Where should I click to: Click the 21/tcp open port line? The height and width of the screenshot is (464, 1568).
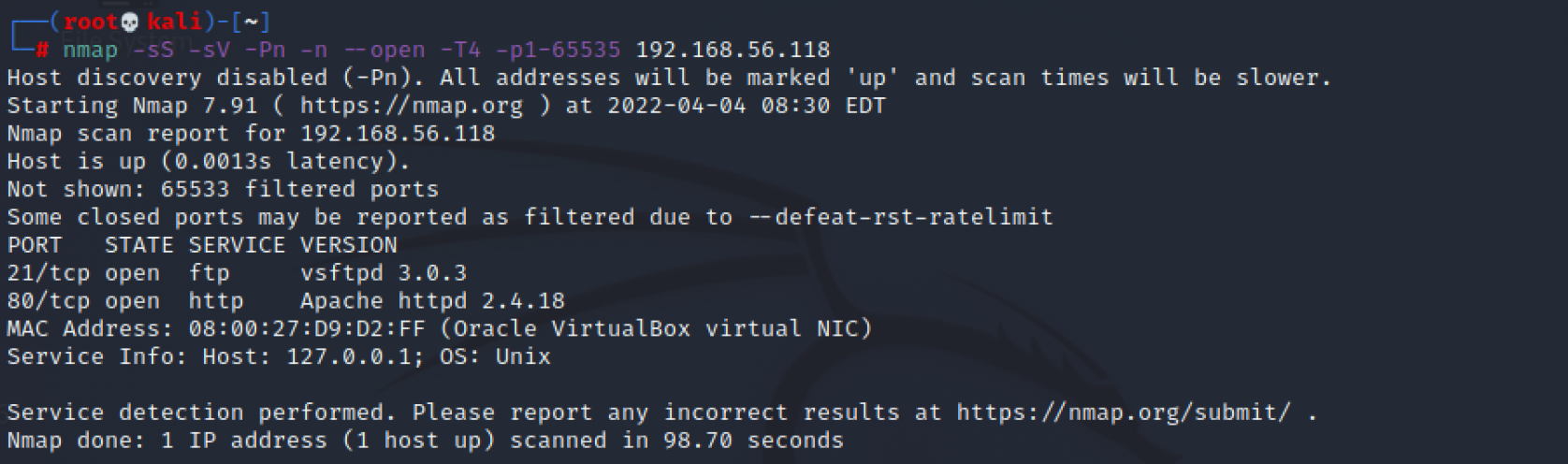click(237, 273)
